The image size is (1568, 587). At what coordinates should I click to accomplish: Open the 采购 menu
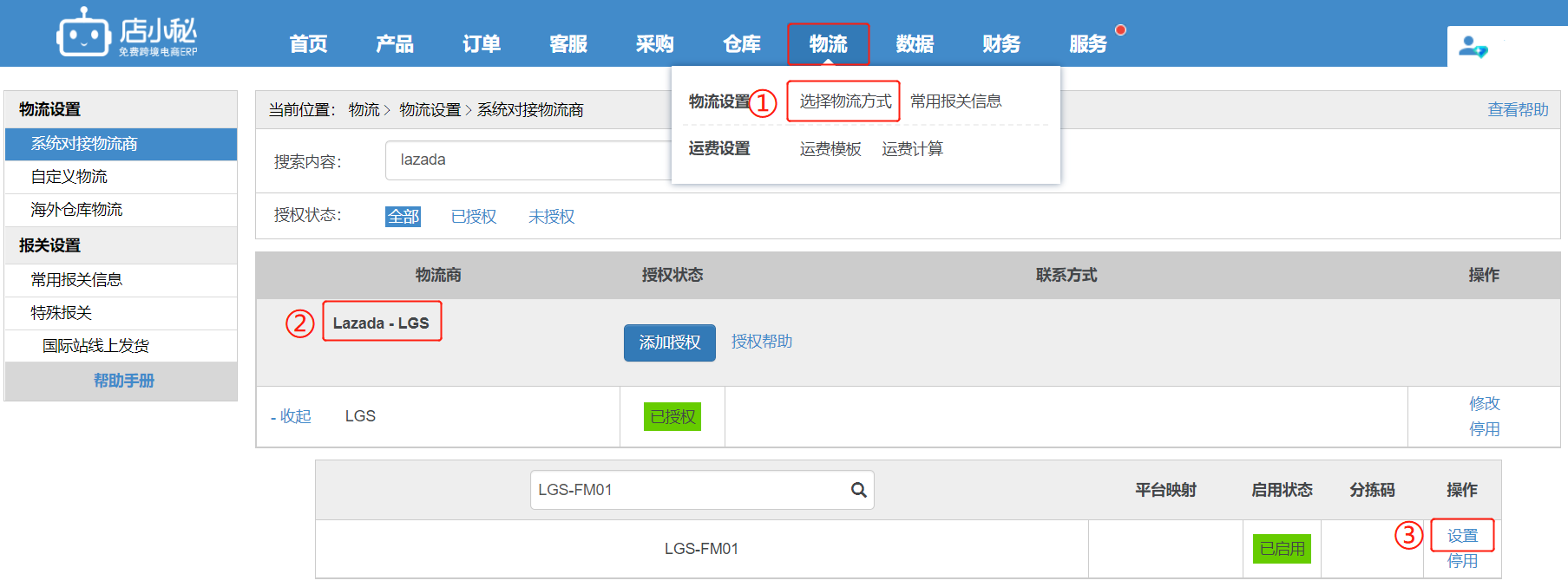tap(655, 44)
